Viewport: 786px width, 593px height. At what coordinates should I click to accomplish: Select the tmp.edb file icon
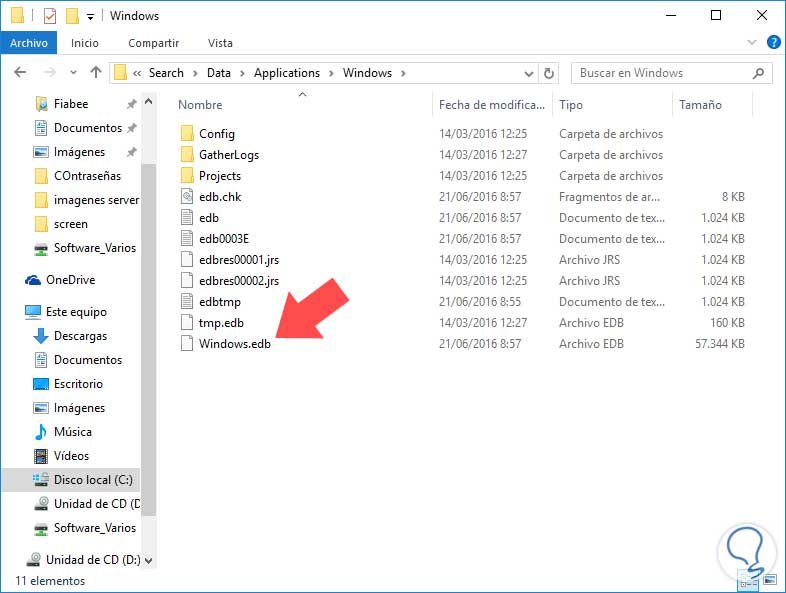[x=186, y=323]
